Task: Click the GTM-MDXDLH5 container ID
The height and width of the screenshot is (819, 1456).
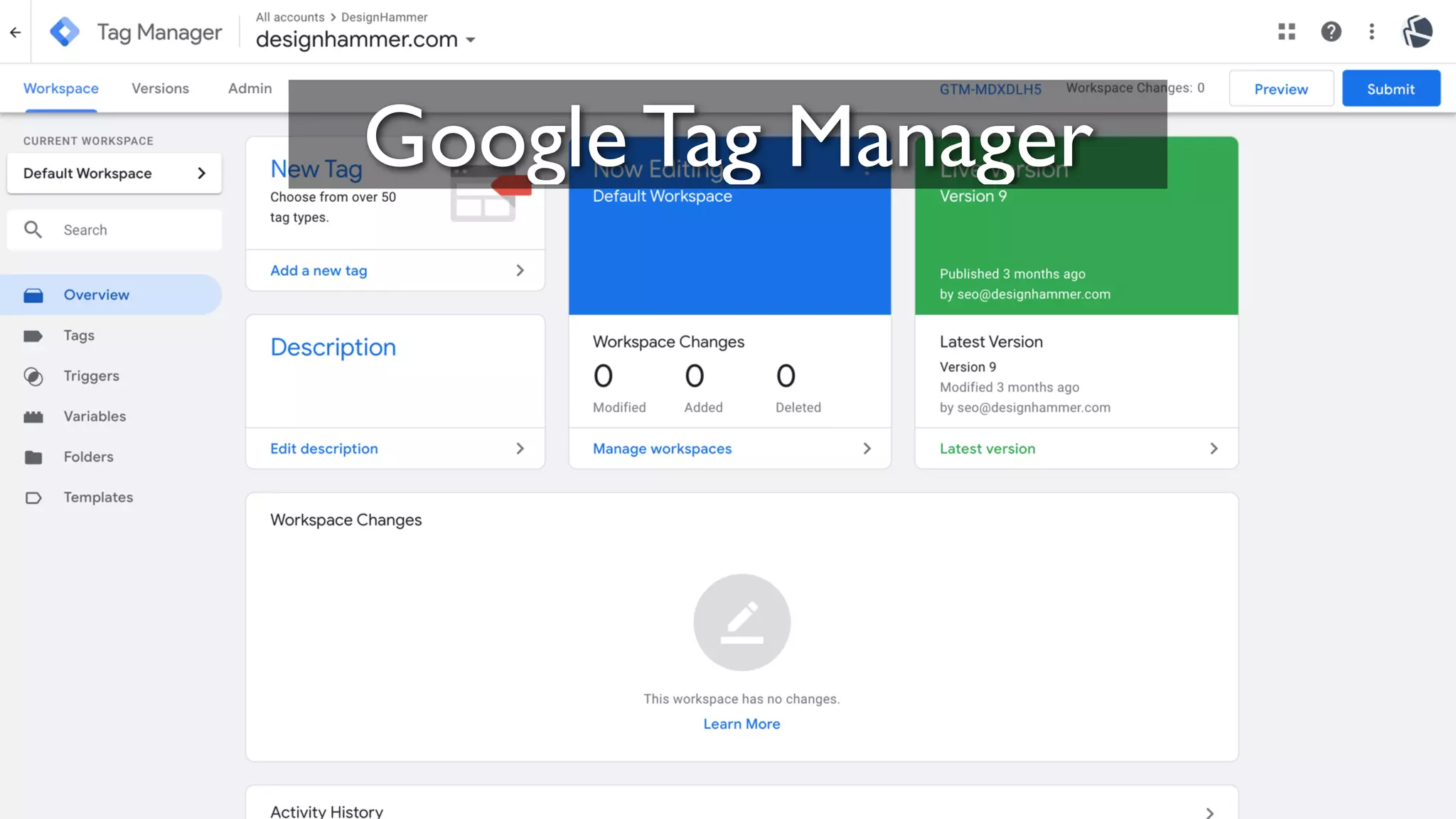Action: tap(990, 89)
